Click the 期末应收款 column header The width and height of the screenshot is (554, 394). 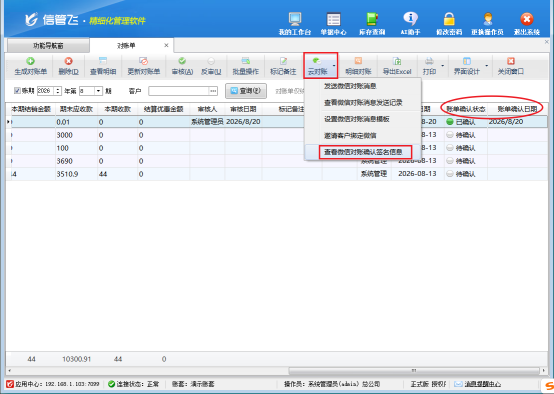coord(76,109)
